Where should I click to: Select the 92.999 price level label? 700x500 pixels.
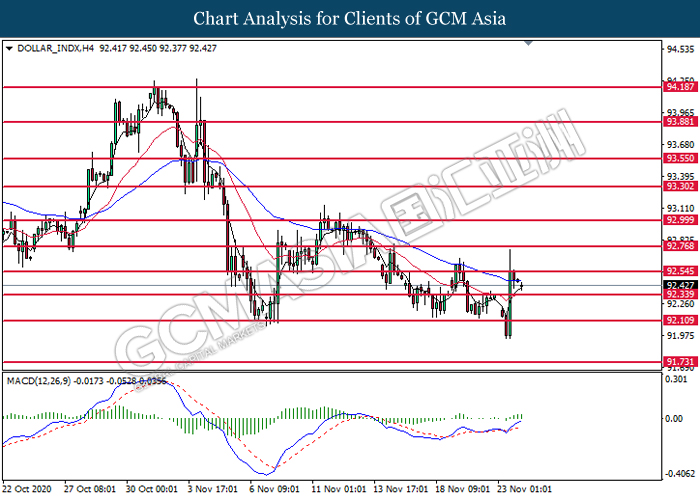click(680, 220)
